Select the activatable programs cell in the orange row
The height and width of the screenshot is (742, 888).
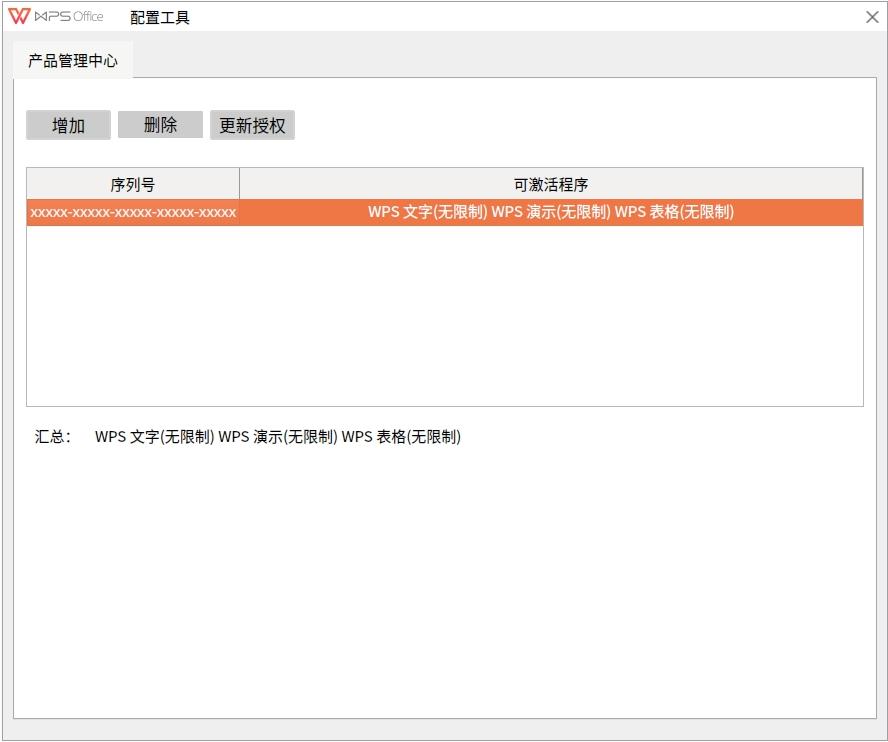[x=551, y=212]
